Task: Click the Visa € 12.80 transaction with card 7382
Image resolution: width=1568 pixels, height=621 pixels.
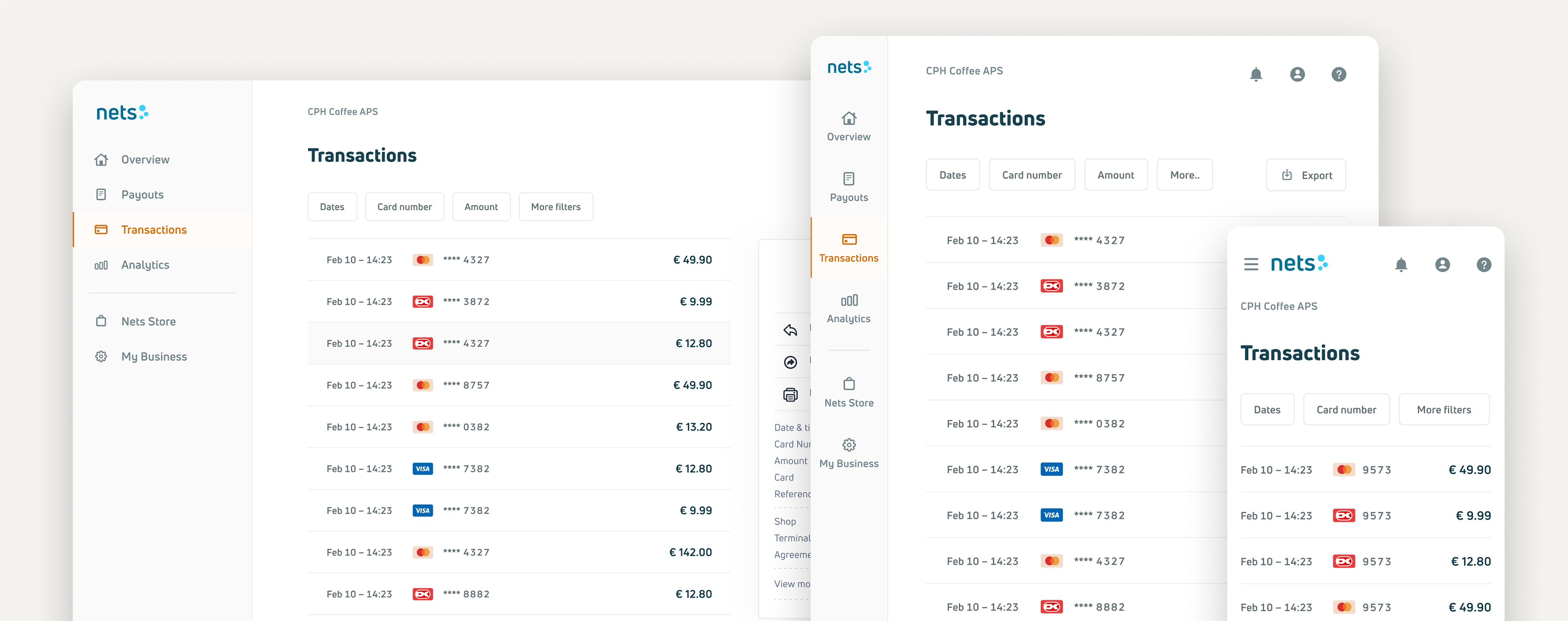Action: 519,469
